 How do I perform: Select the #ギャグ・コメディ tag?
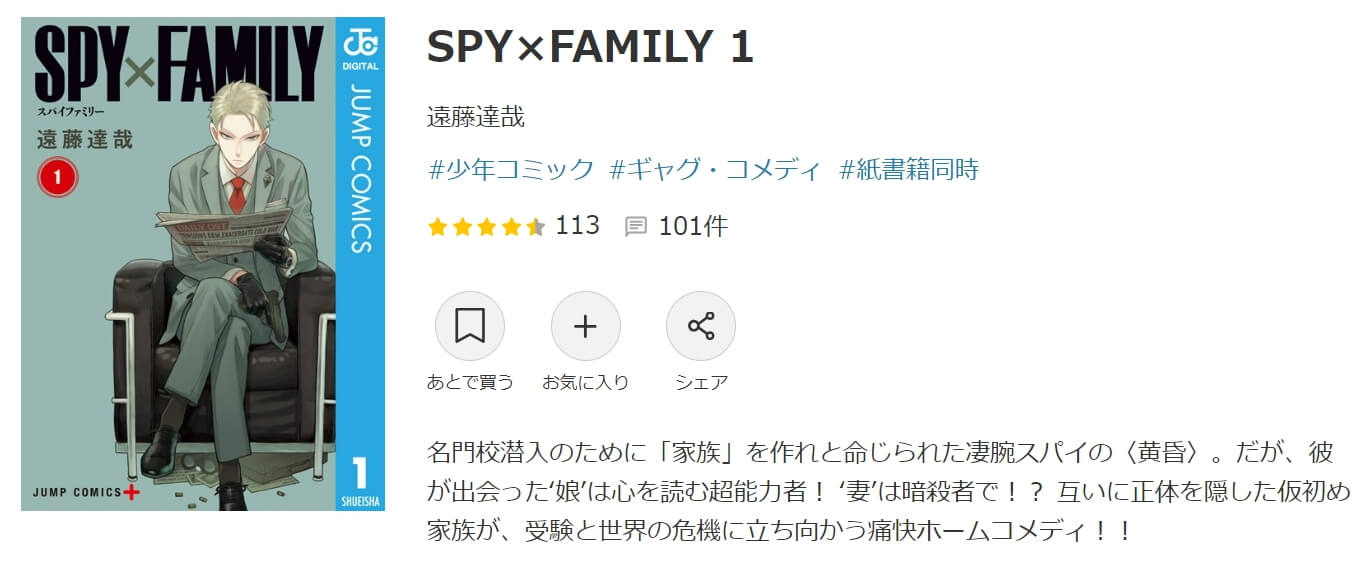(x=715, y=169)
